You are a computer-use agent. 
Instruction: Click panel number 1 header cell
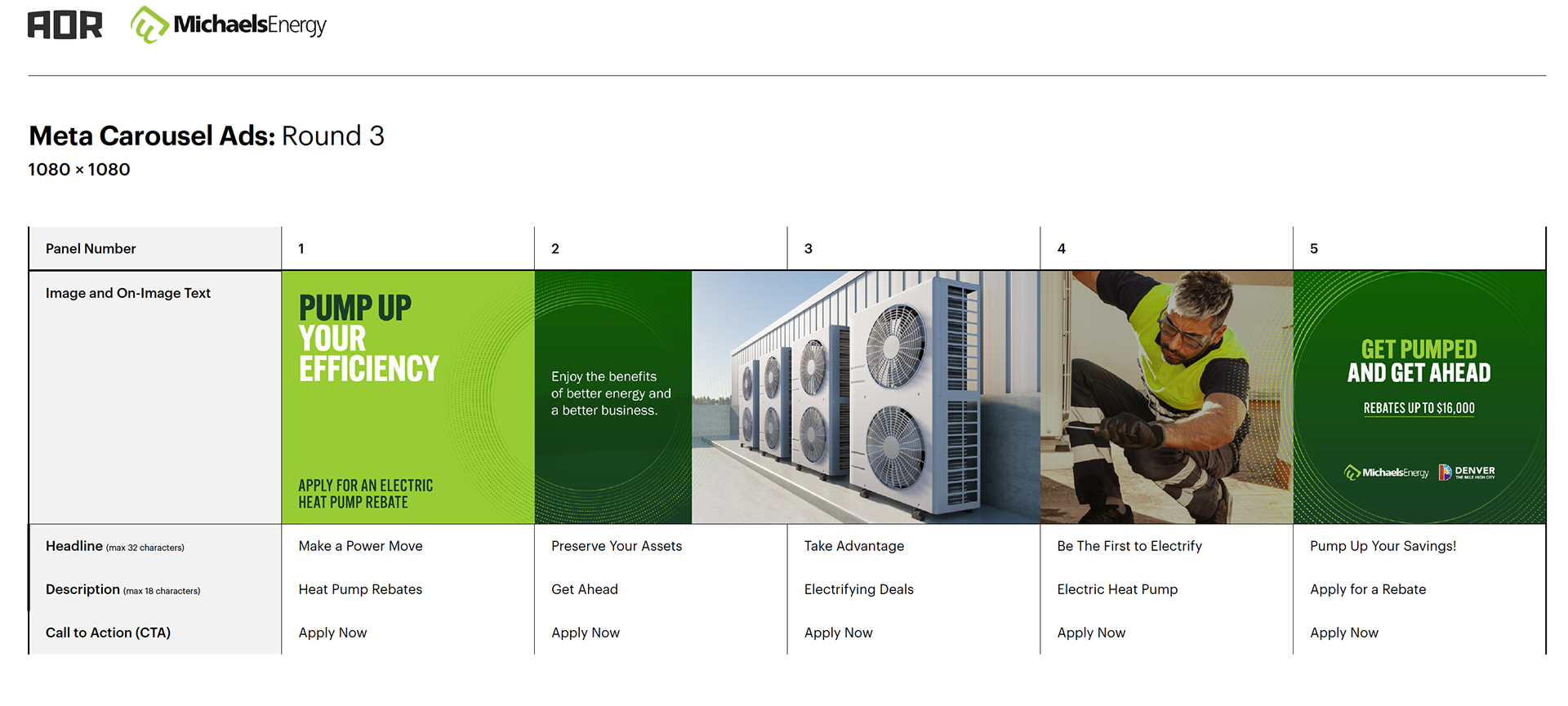(x=408, y=249)
